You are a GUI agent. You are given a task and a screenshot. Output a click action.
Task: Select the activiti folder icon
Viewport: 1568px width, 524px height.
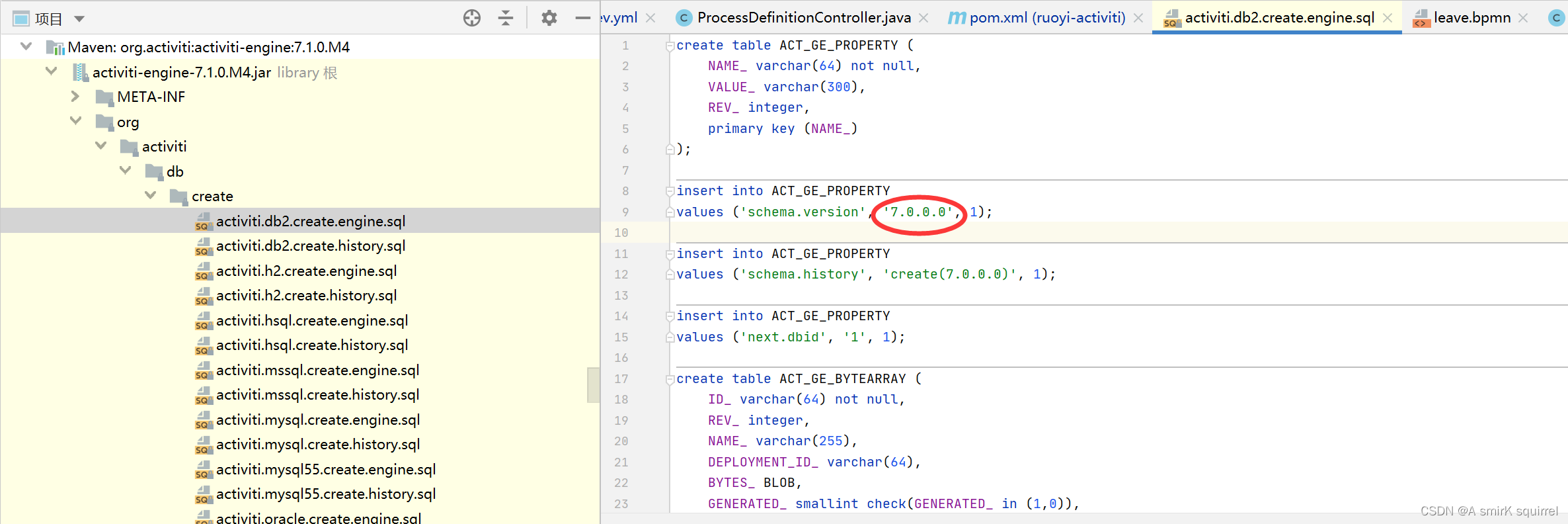pyautogui.click(x=129, y=147)
